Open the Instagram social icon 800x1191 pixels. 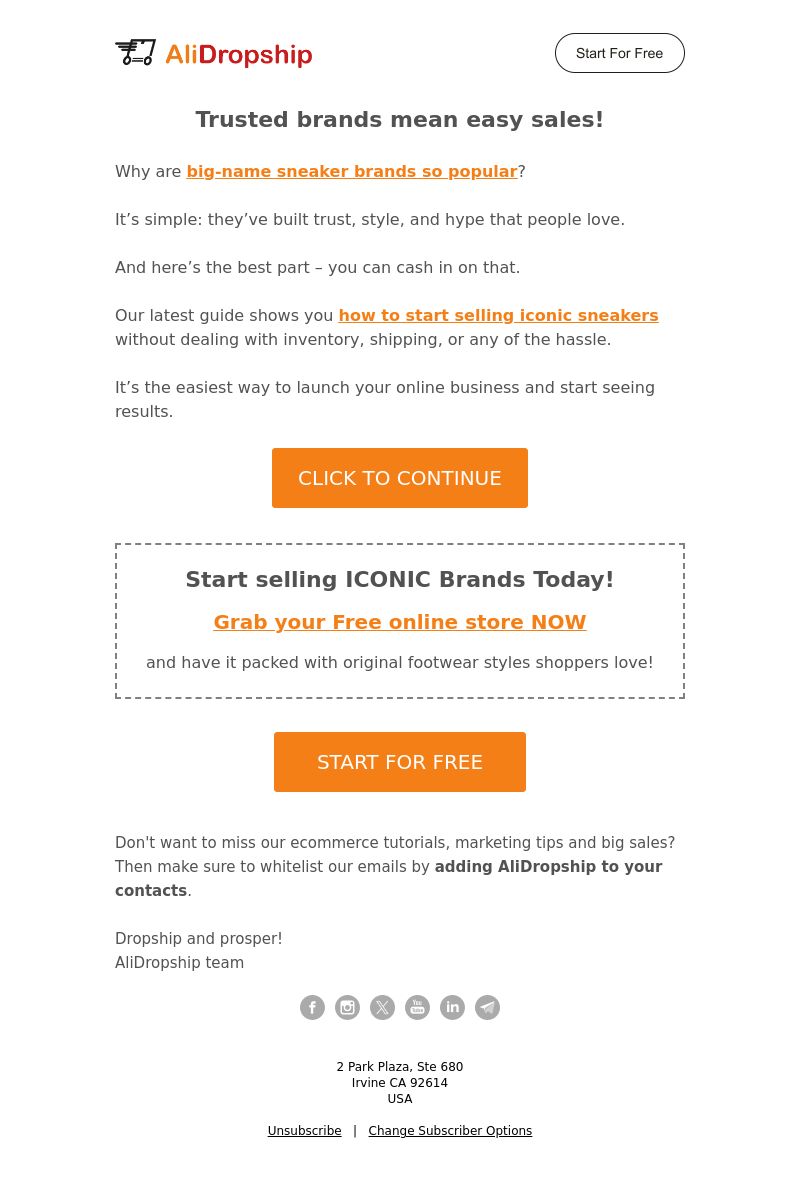click(347, 1007)
